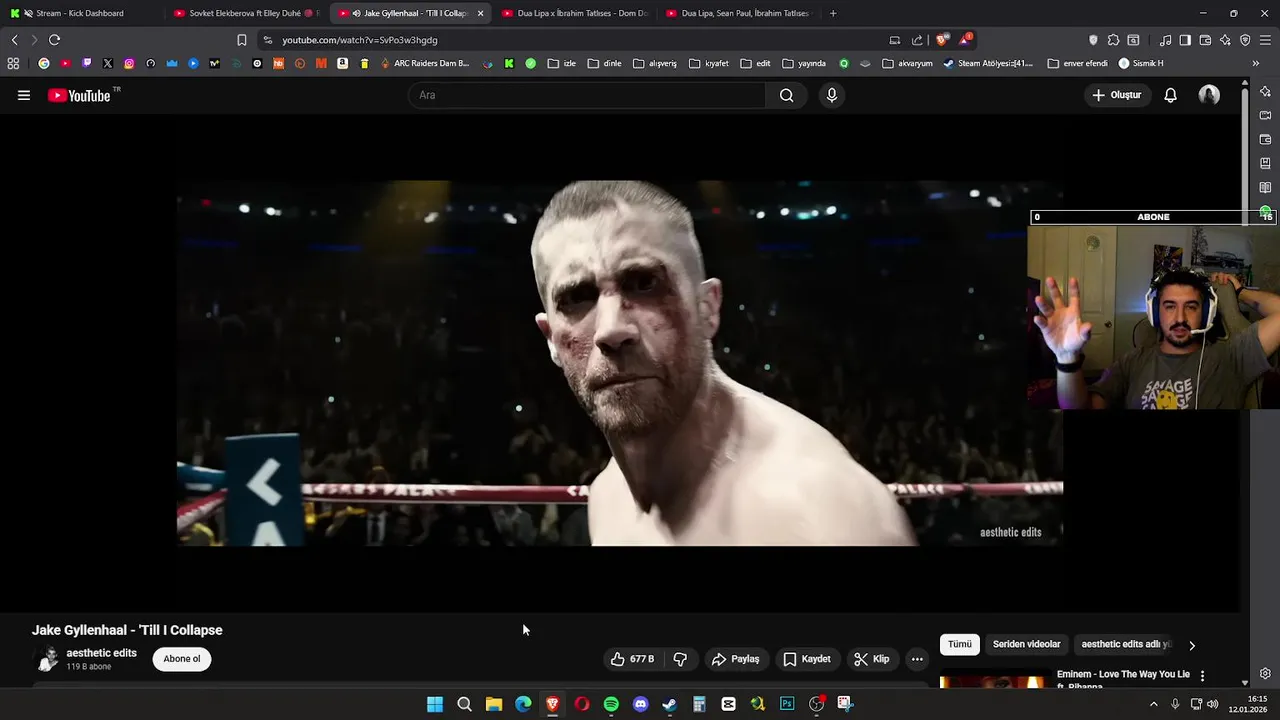Open Brave Leo AI sparkle icon
1280x720 pixels.
1225,40
